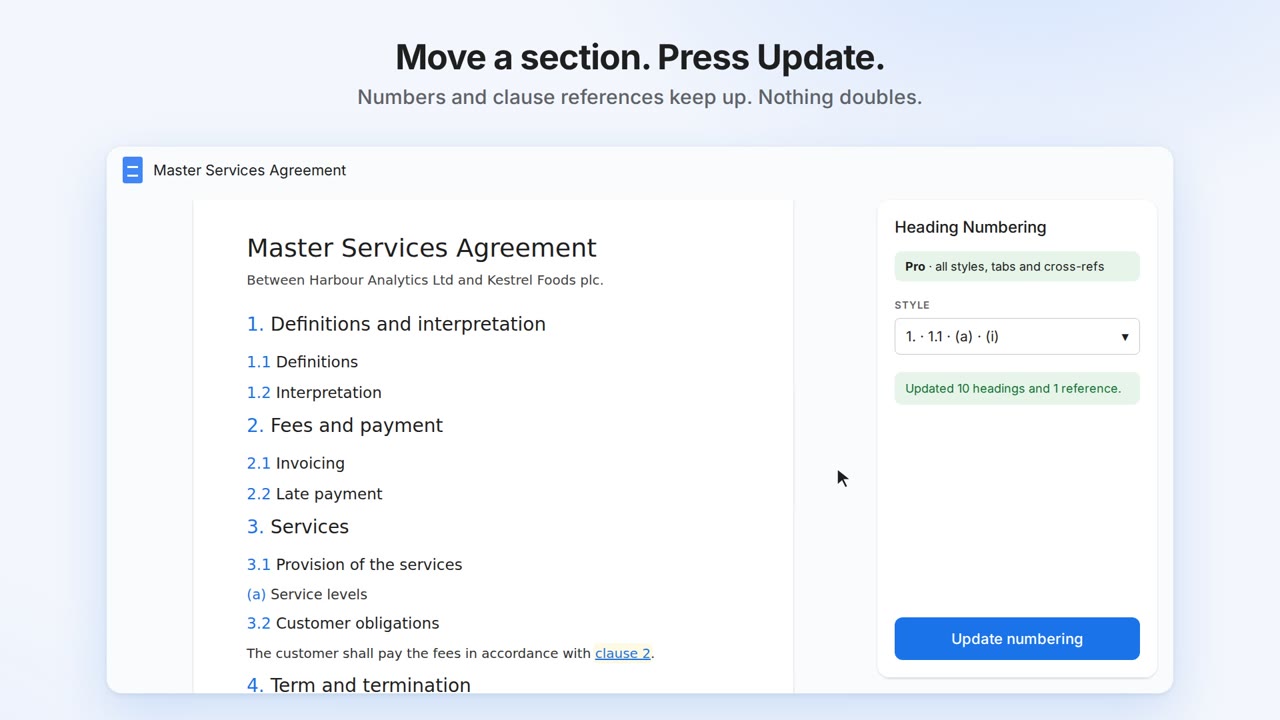
Task: Click subheading 2.2 Late payment
Action: coord(314,494)
